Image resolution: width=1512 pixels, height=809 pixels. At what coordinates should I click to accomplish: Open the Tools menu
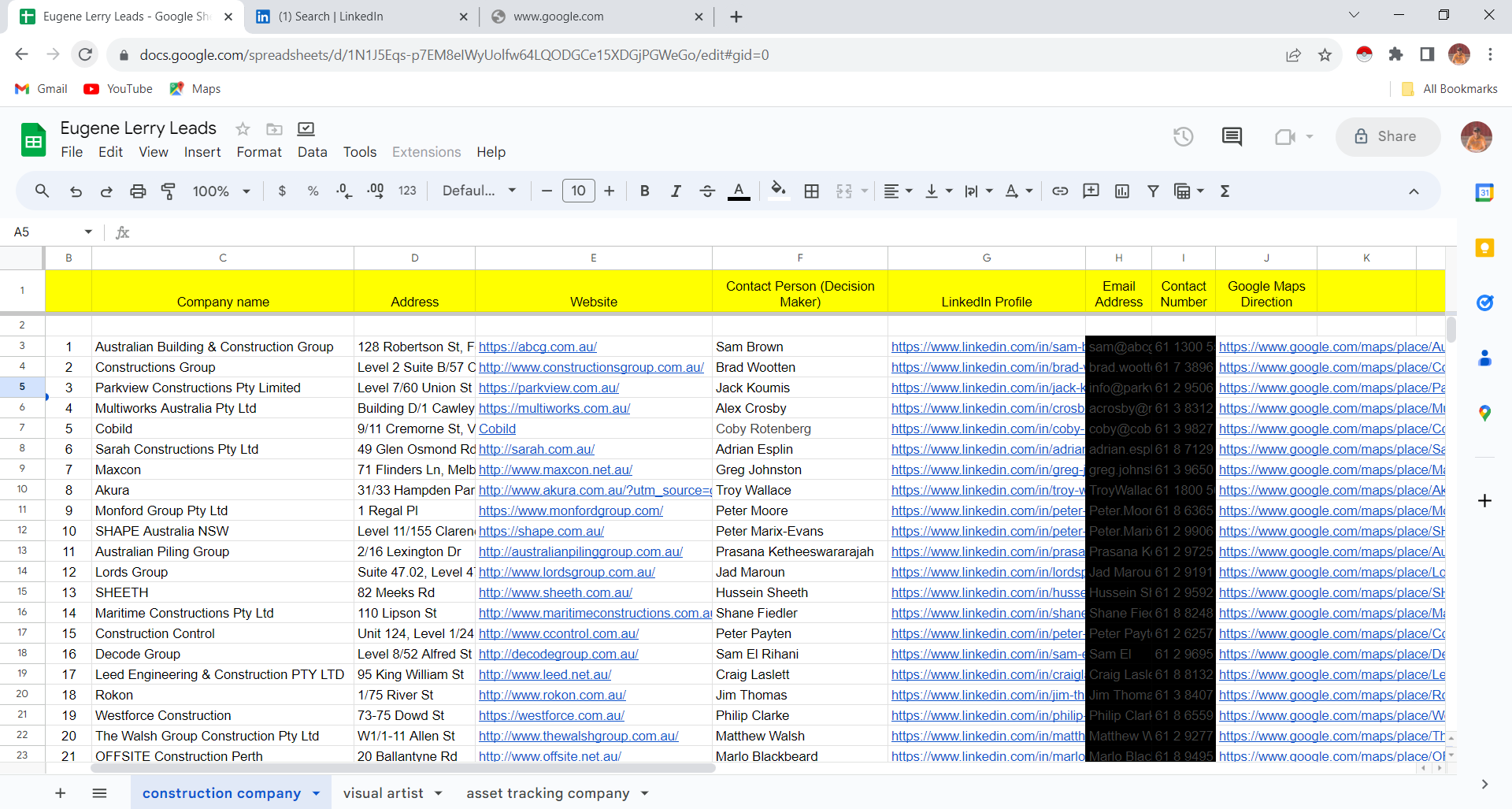pos(360,152)
